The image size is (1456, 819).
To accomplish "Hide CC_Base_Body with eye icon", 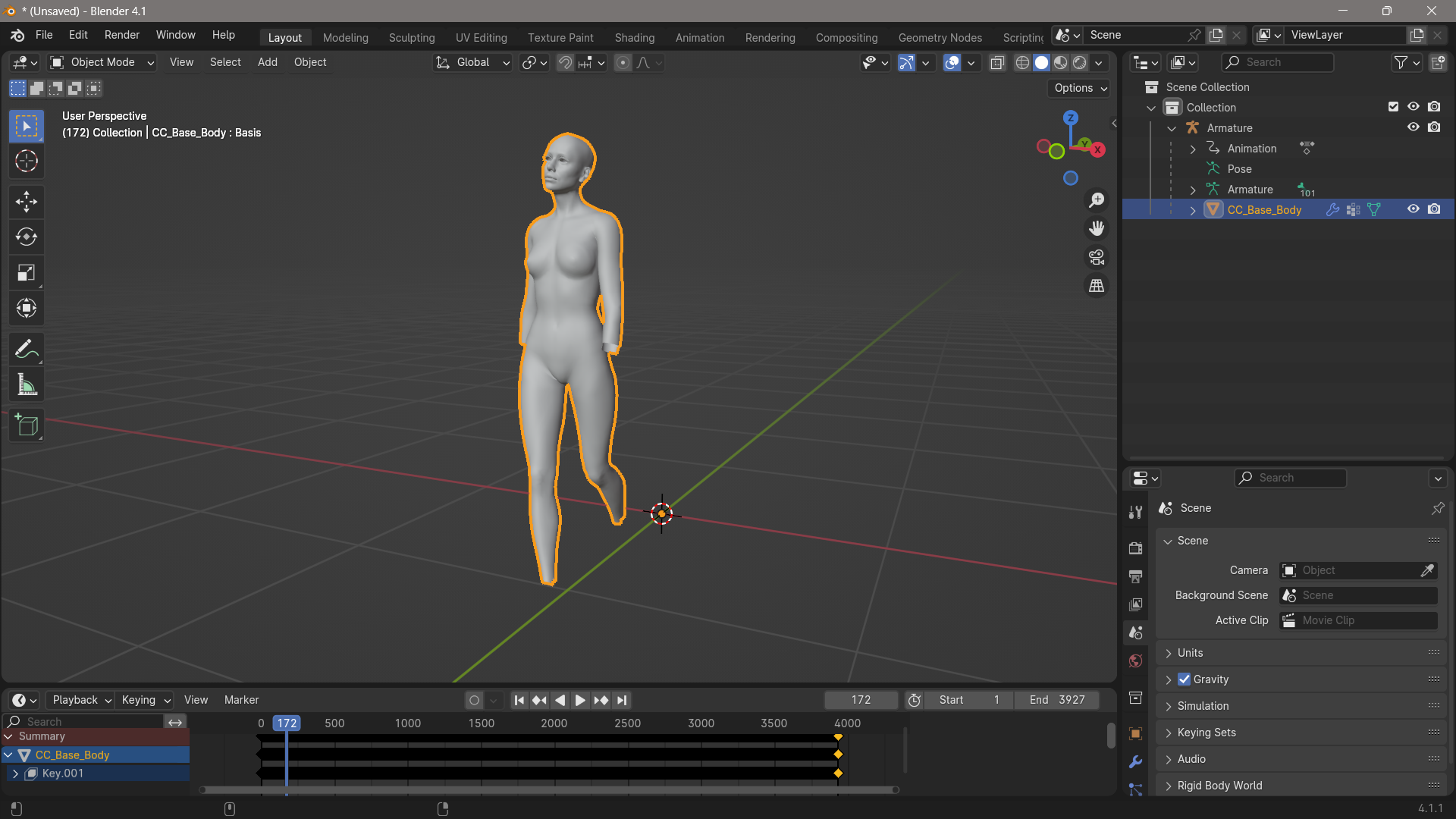I will tap(1413, 209).
